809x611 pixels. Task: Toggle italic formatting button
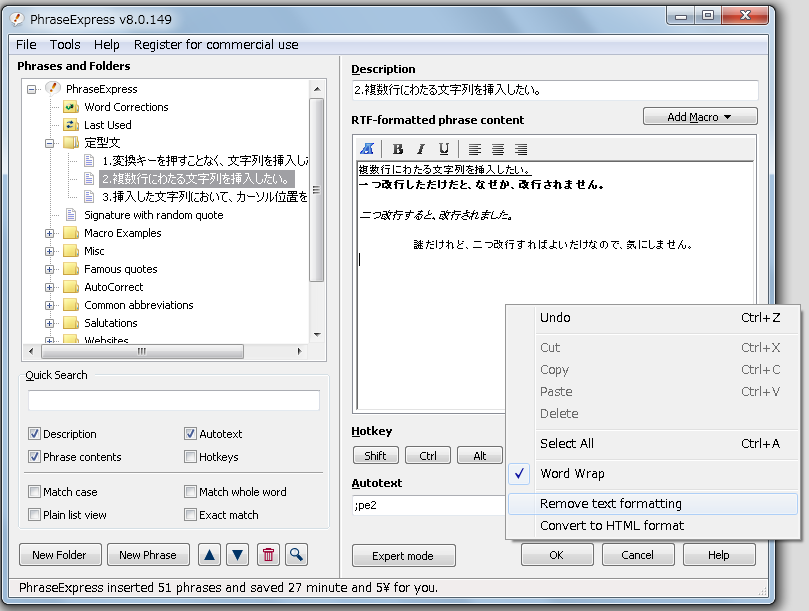tap(420, 149)
